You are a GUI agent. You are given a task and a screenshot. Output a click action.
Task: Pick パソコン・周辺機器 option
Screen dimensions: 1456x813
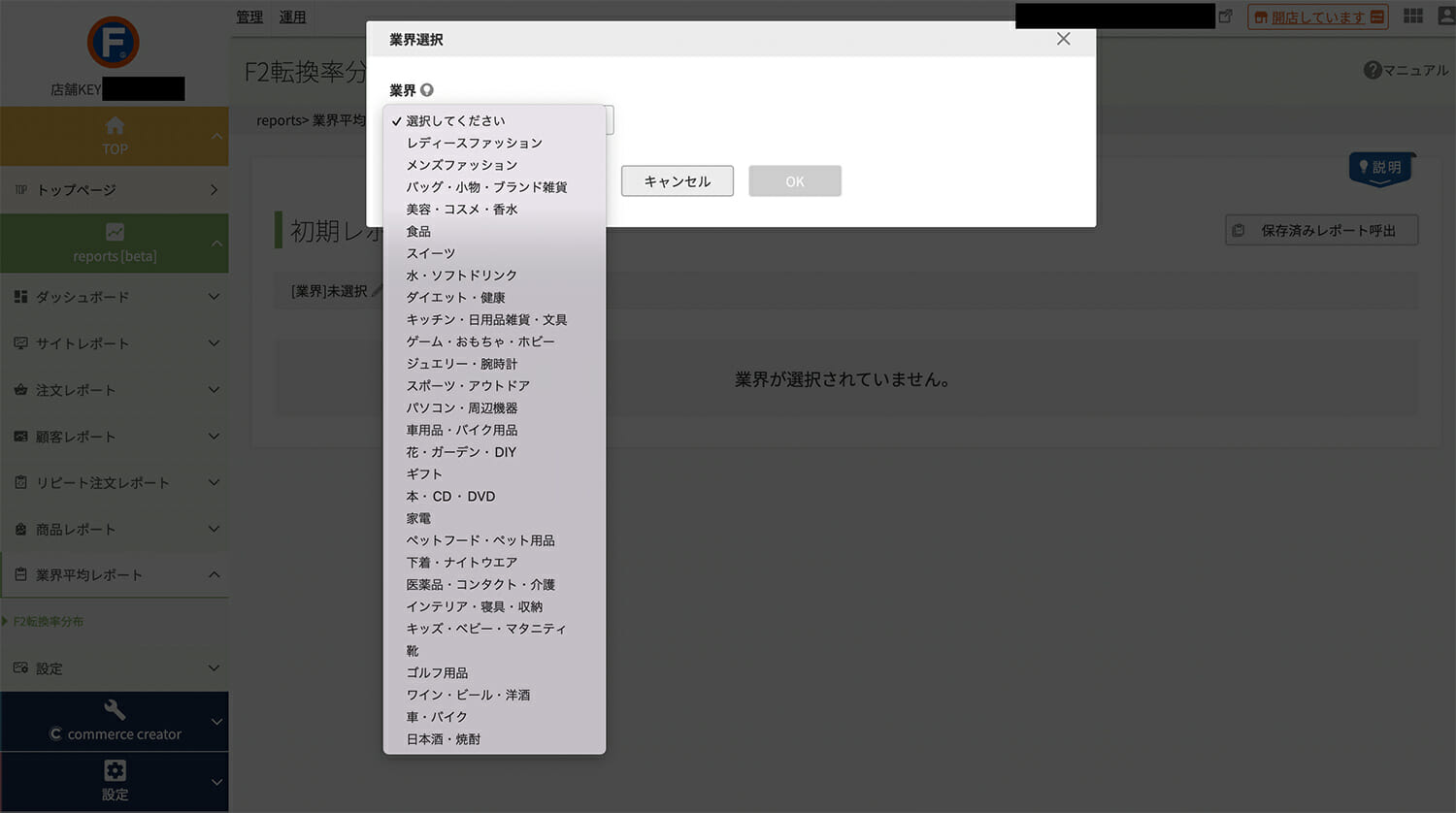[462, 407]
